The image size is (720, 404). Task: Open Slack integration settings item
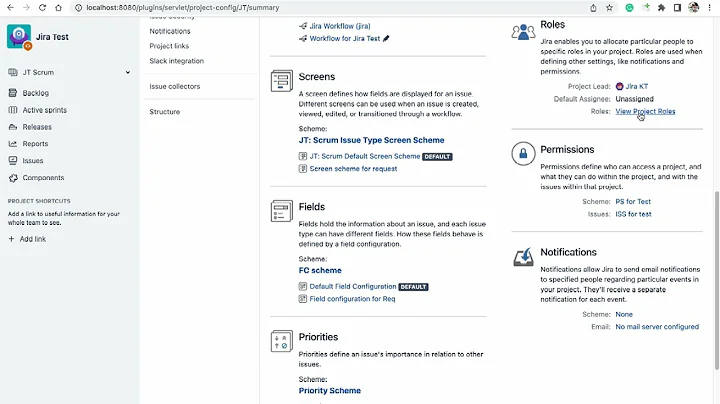click(x=176, y=61)
